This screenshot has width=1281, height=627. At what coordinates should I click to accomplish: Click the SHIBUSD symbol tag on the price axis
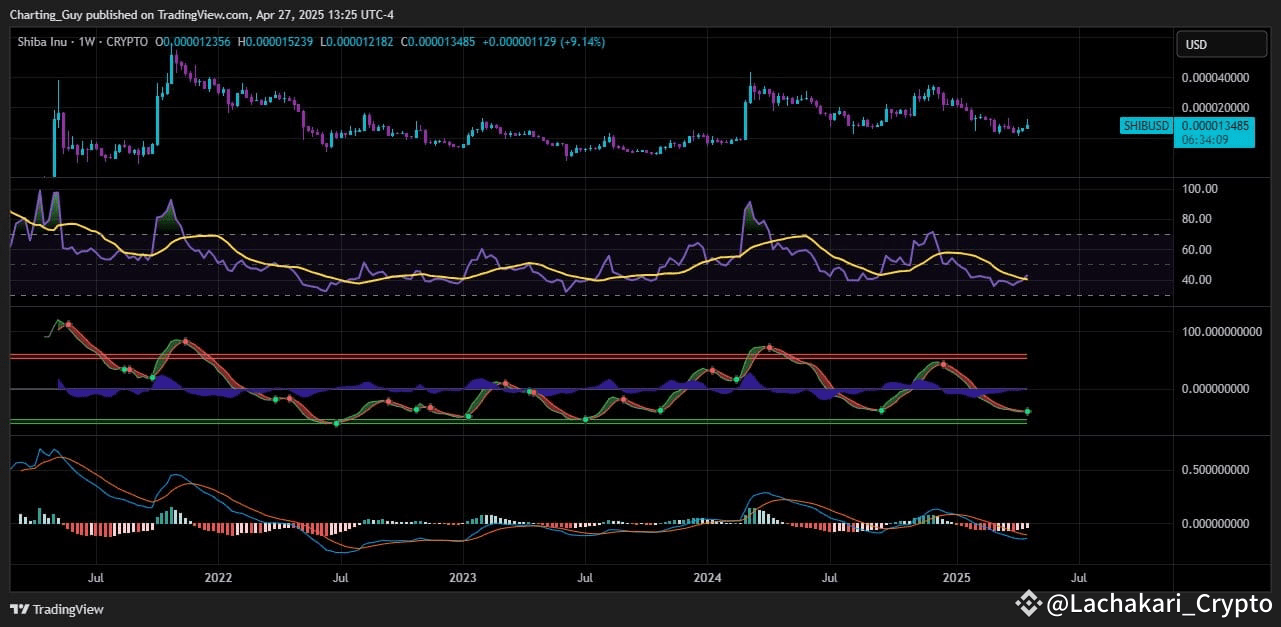point(1146,125)
